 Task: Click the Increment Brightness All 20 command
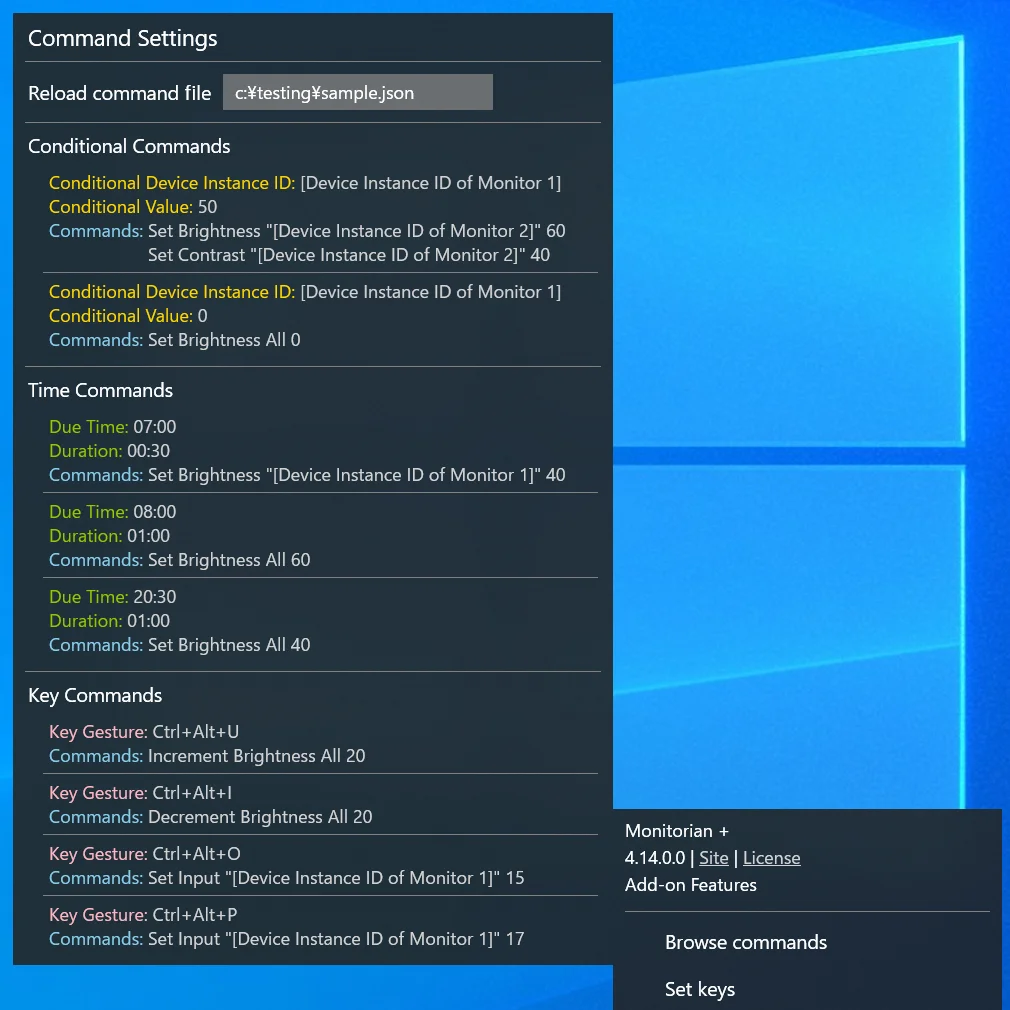tap(256, 756)
